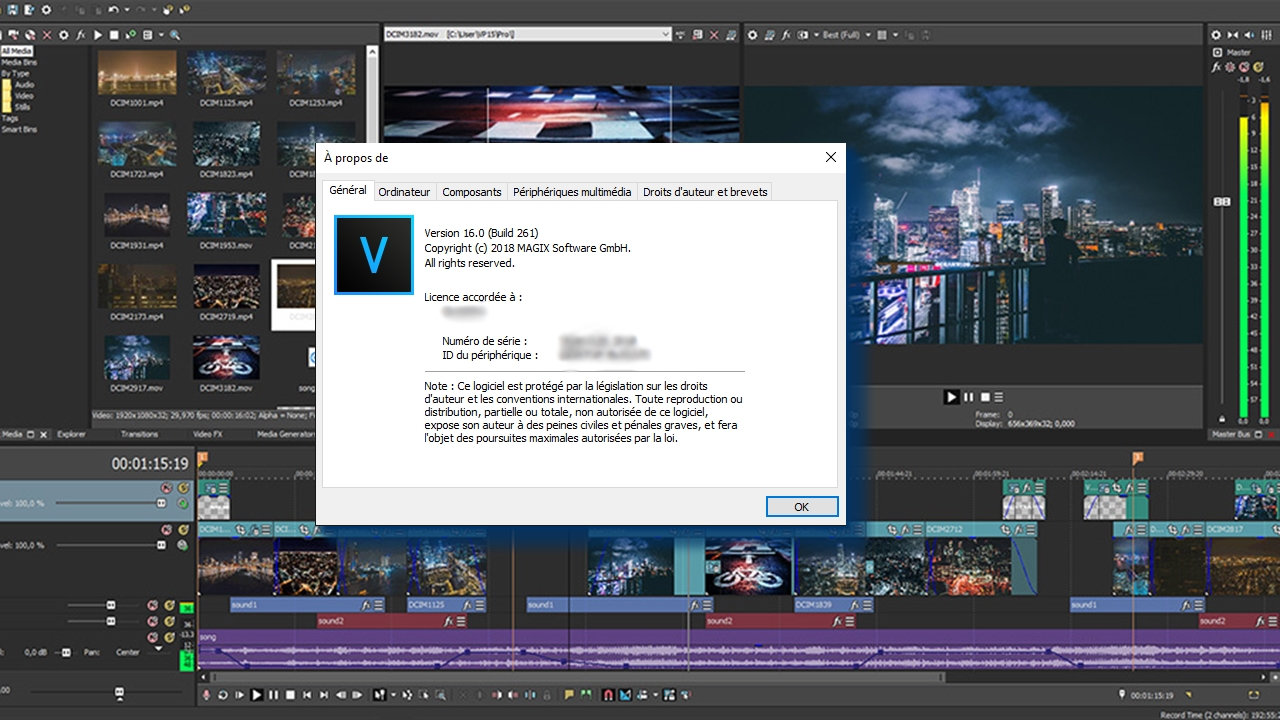Screen dimensions: 1280x720
Task: Click the Master bus volume fader
Action: click(x=1221, y=202)
